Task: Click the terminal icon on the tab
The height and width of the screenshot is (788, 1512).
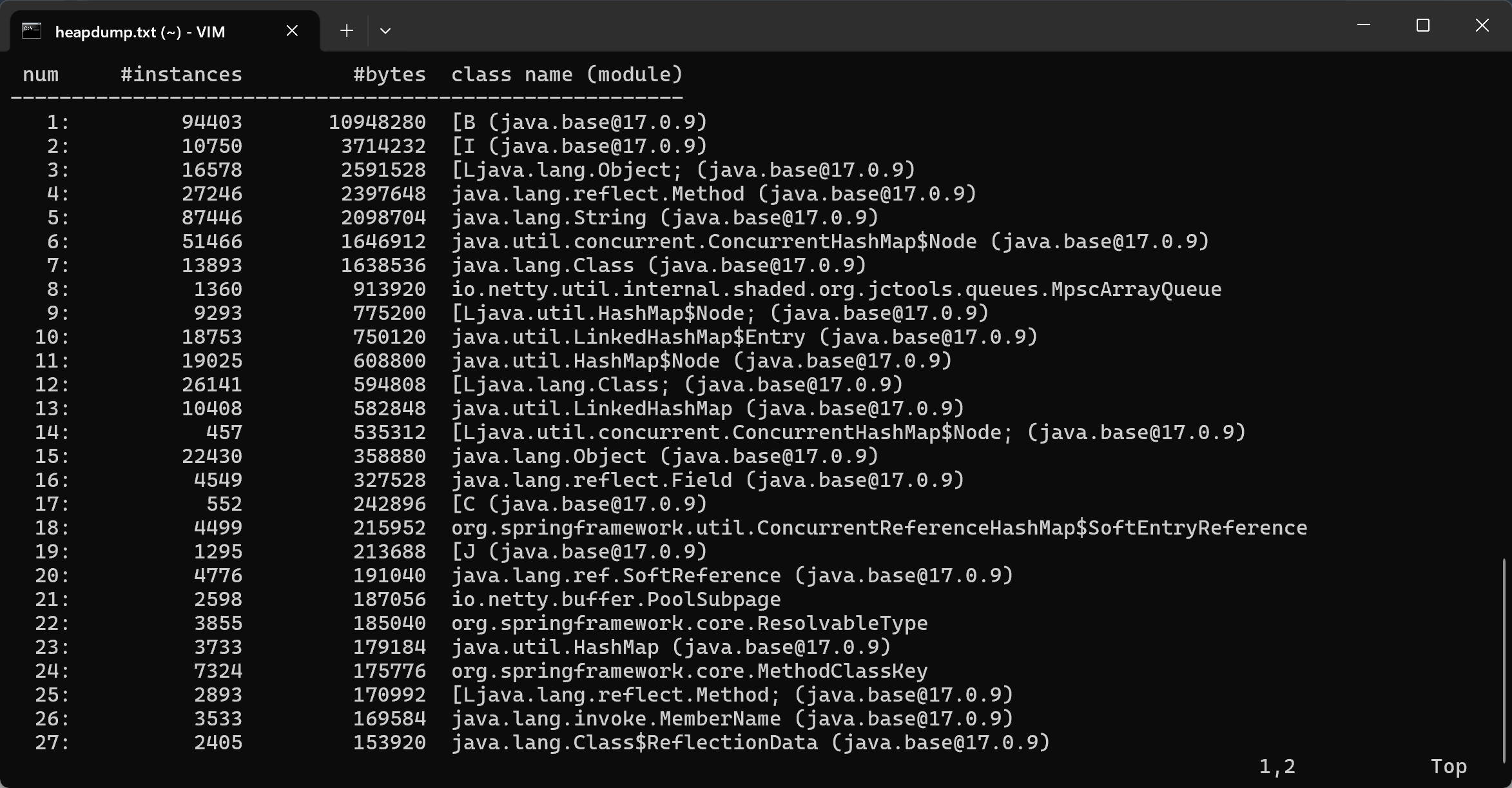Action: point(32,30)
